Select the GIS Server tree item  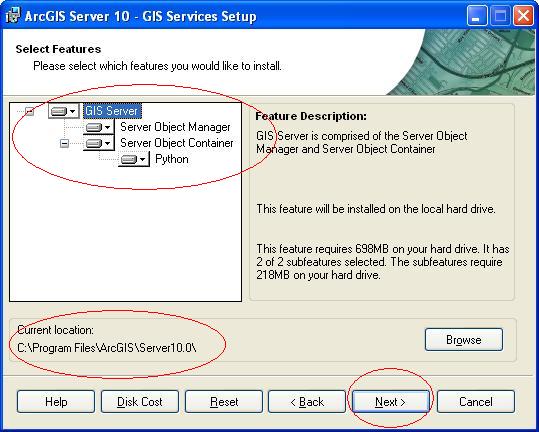(x=112, y=111)
